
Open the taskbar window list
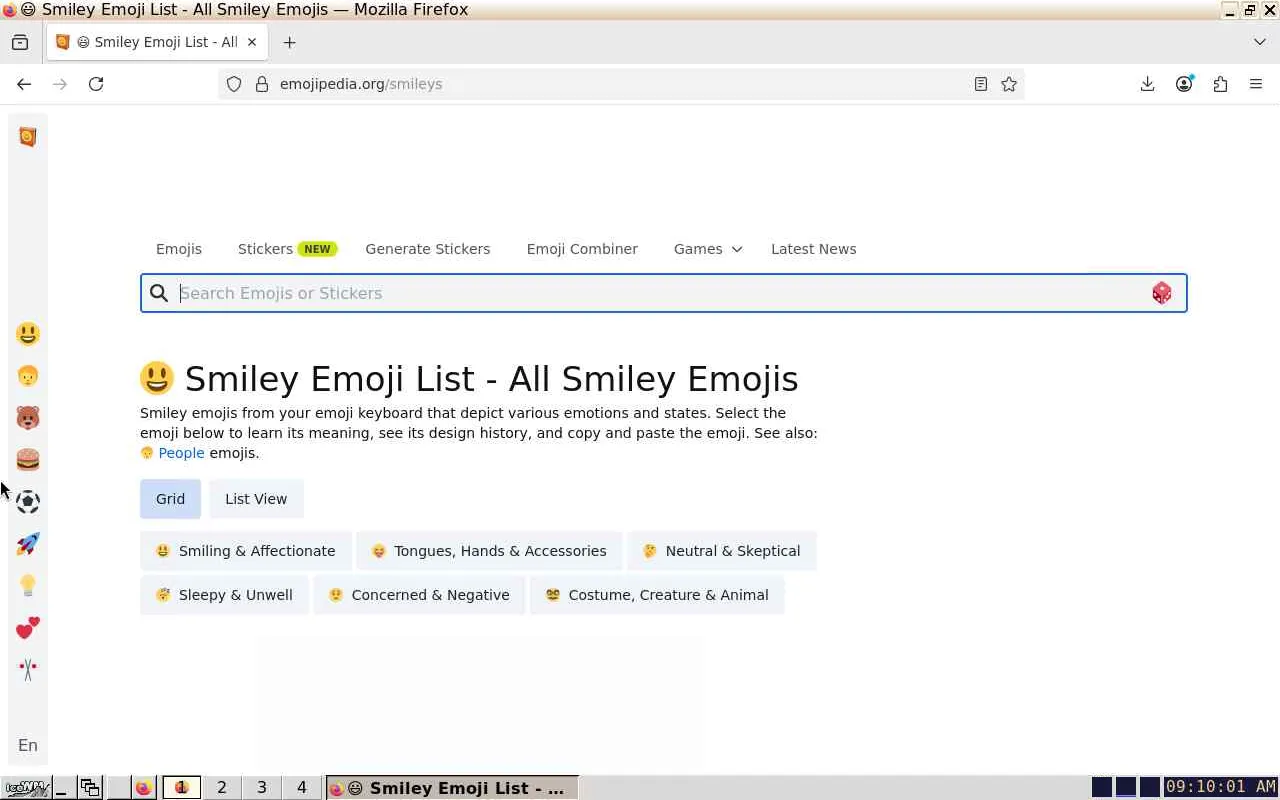point(90,788)
